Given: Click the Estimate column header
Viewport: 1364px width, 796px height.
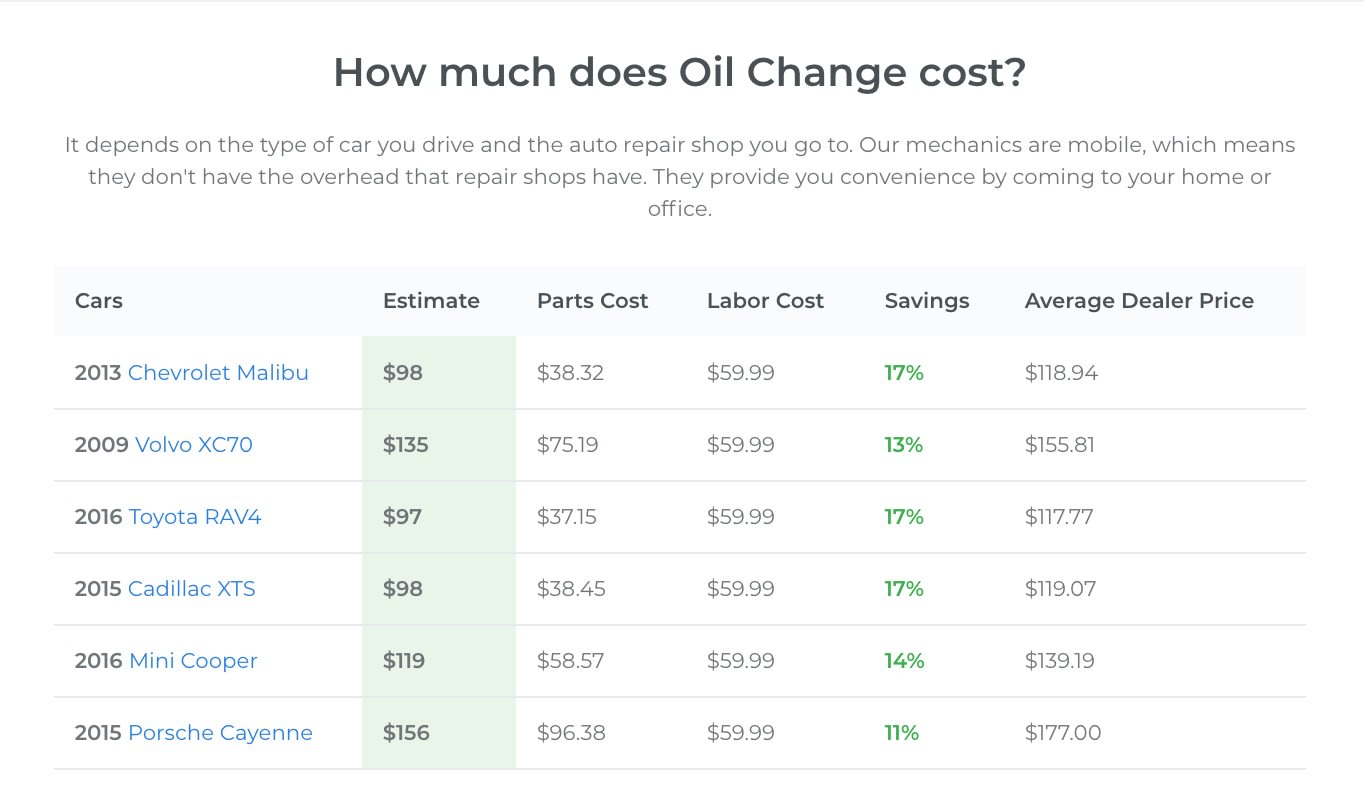Looking at the screenshot, I should (431, 301).
